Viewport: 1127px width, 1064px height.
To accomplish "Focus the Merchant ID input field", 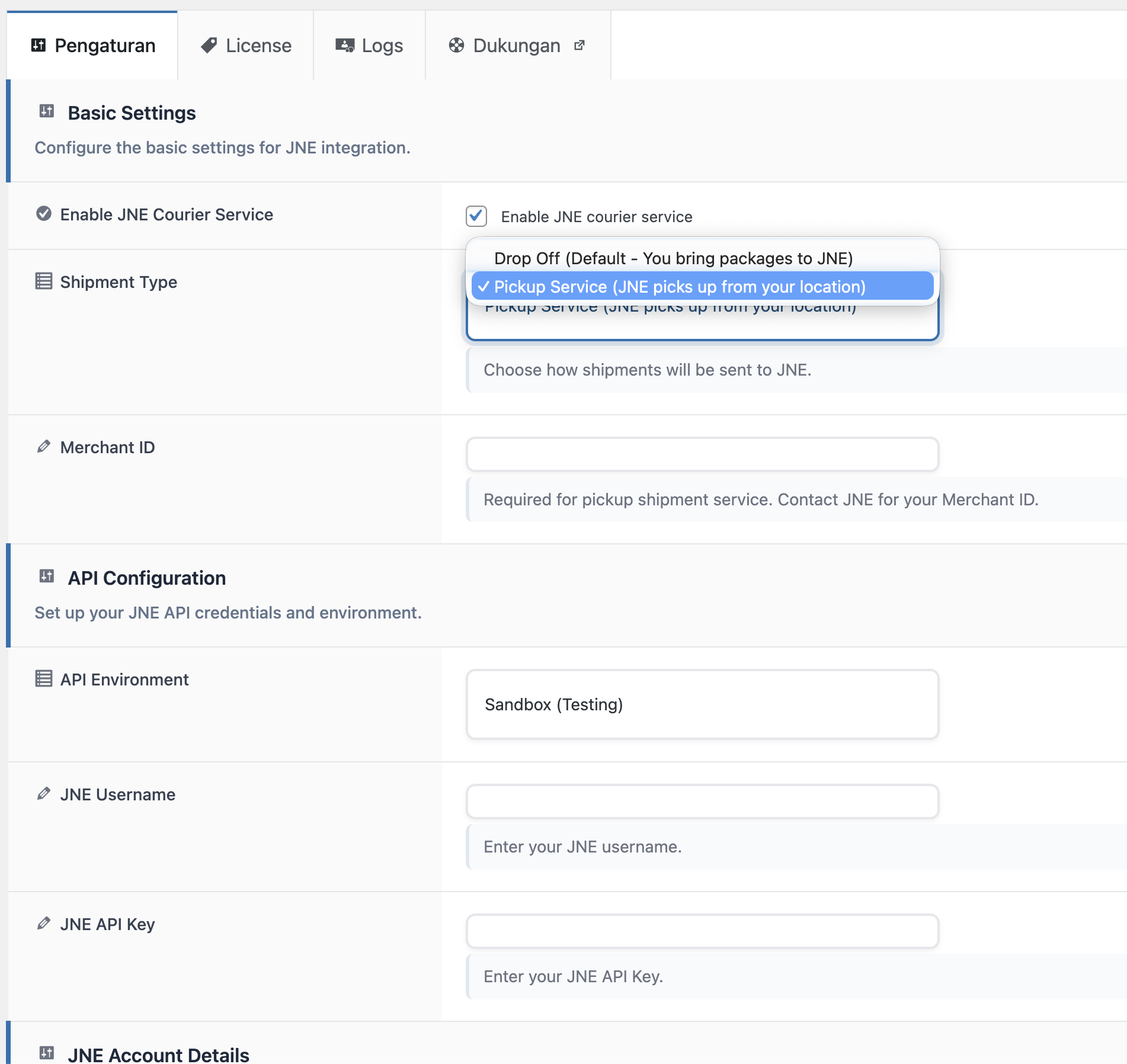I will (x=702, y=454).
